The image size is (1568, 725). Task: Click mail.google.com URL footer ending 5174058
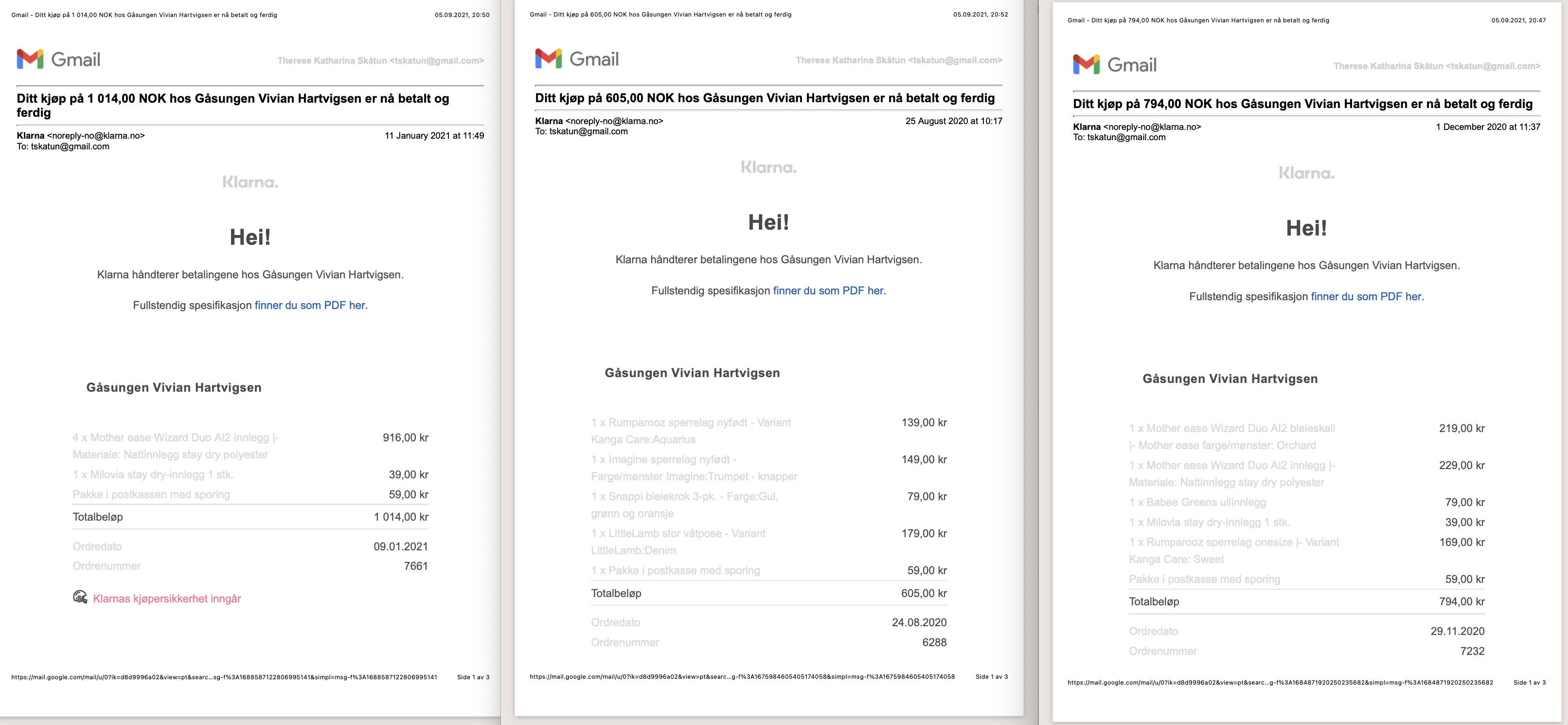tap(742, 676)
